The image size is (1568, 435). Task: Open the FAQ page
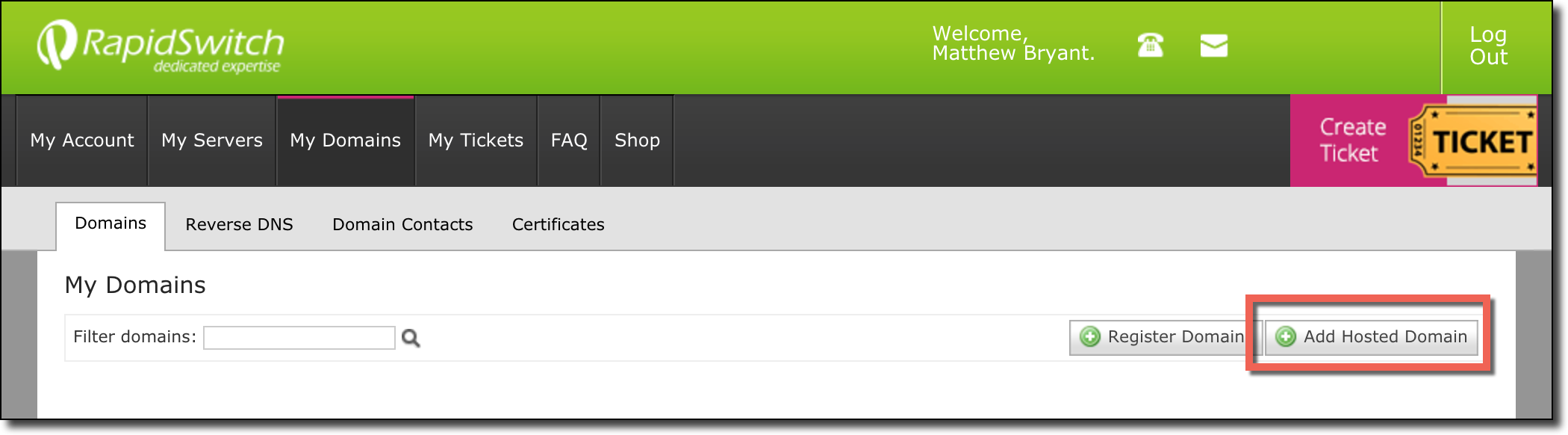click(x=569, y=141)
